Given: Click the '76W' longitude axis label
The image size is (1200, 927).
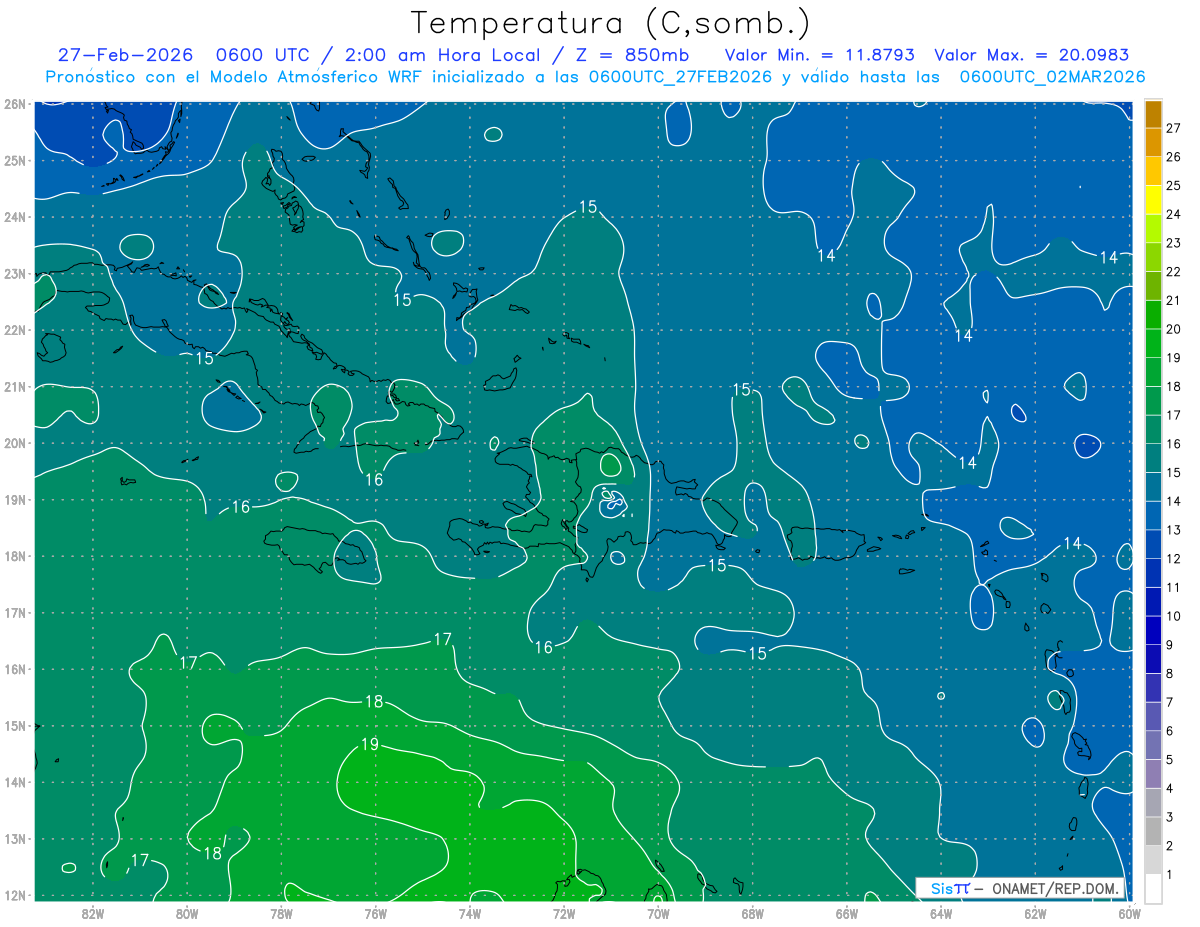Looking at the screenshot, I should [375, 913].
